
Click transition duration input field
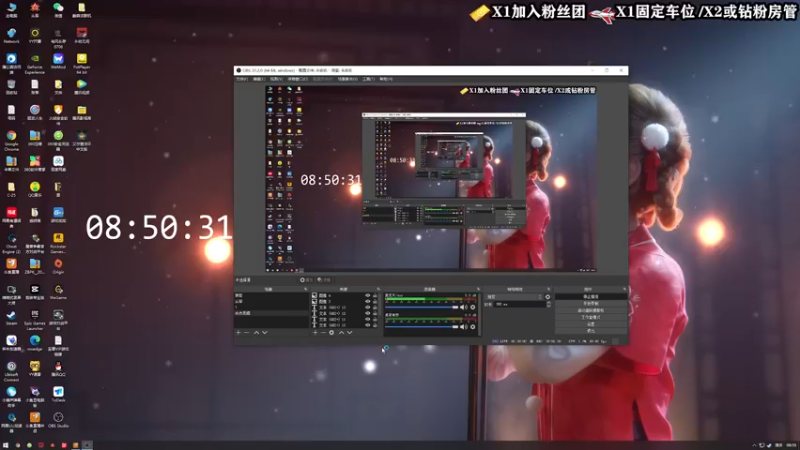[x=519, y=304]
